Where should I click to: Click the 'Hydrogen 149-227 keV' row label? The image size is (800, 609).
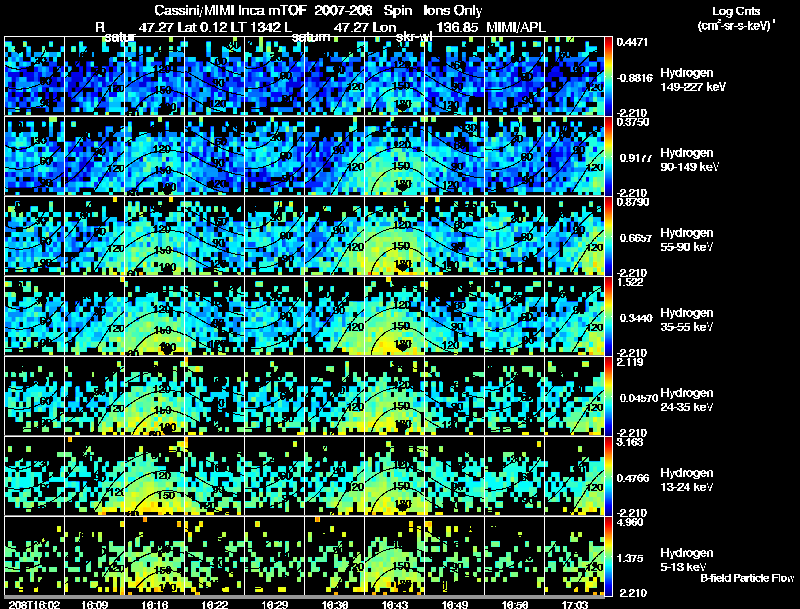(693, 80)
